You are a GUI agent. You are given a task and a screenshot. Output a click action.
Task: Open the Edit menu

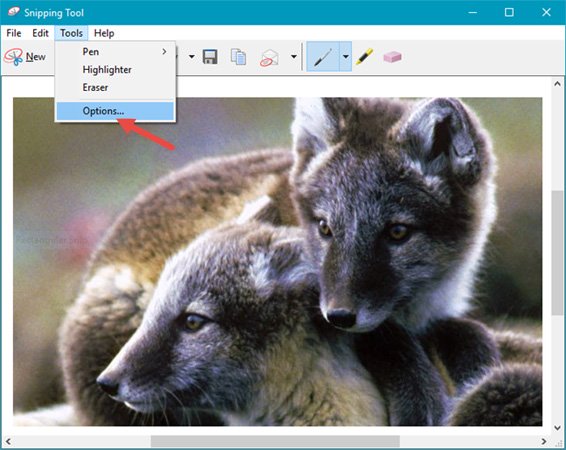point(40,33)
